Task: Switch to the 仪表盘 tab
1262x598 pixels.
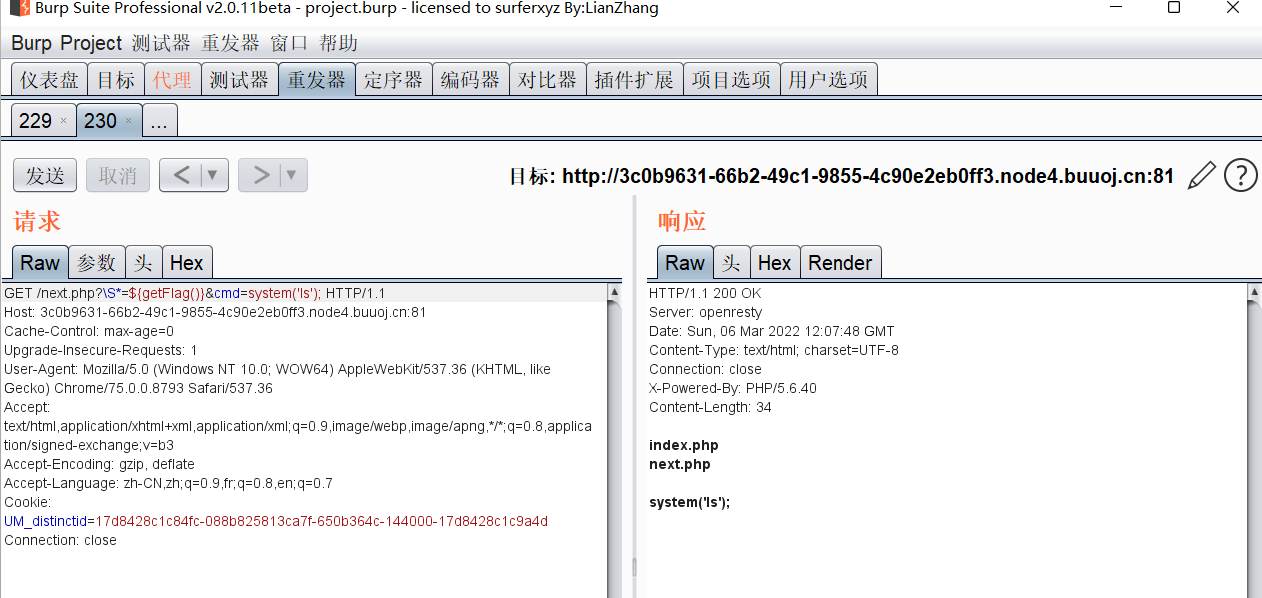Action: 49,80
